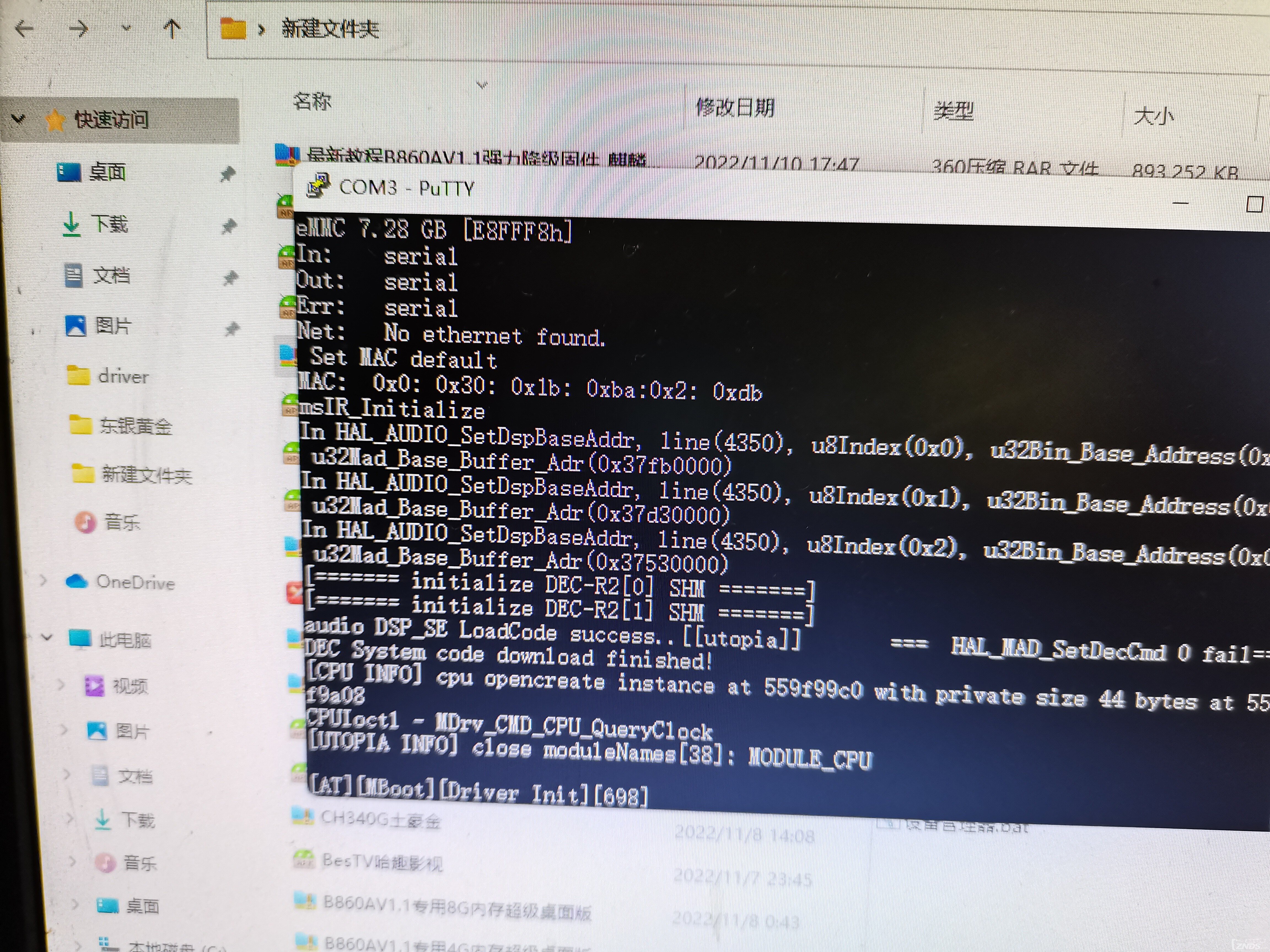Image resolution: width=1270 pixels, height=952 pixels.
Task: Unpin 桌面 via its pin icon
Action: click(x=228, y=173)
